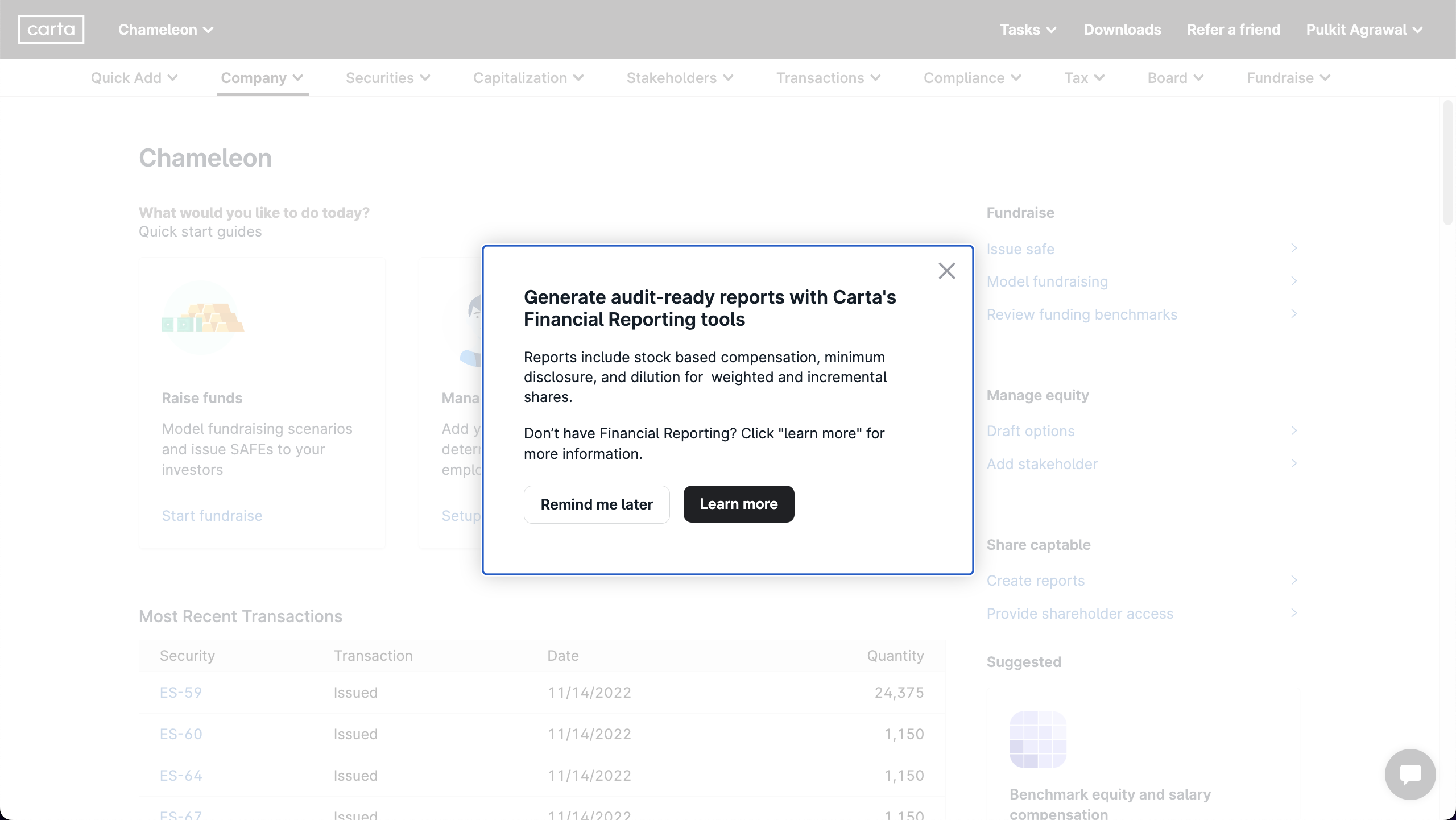This screenshot has height=820, width=1456.
Task: Click the Remind me later button
Action: tap(597, 504)
